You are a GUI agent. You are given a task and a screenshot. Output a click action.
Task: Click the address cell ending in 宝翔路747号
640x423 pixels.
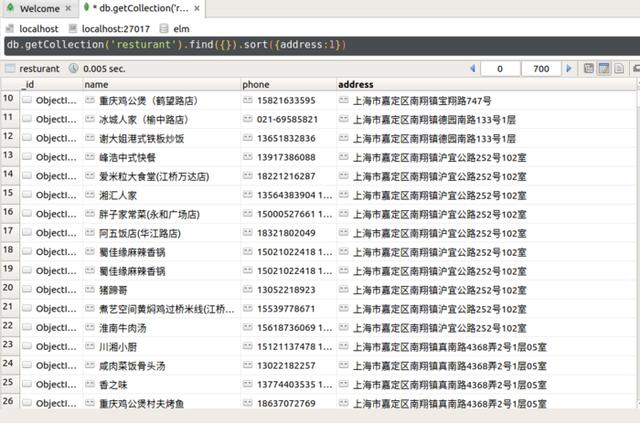coord(487,100)
